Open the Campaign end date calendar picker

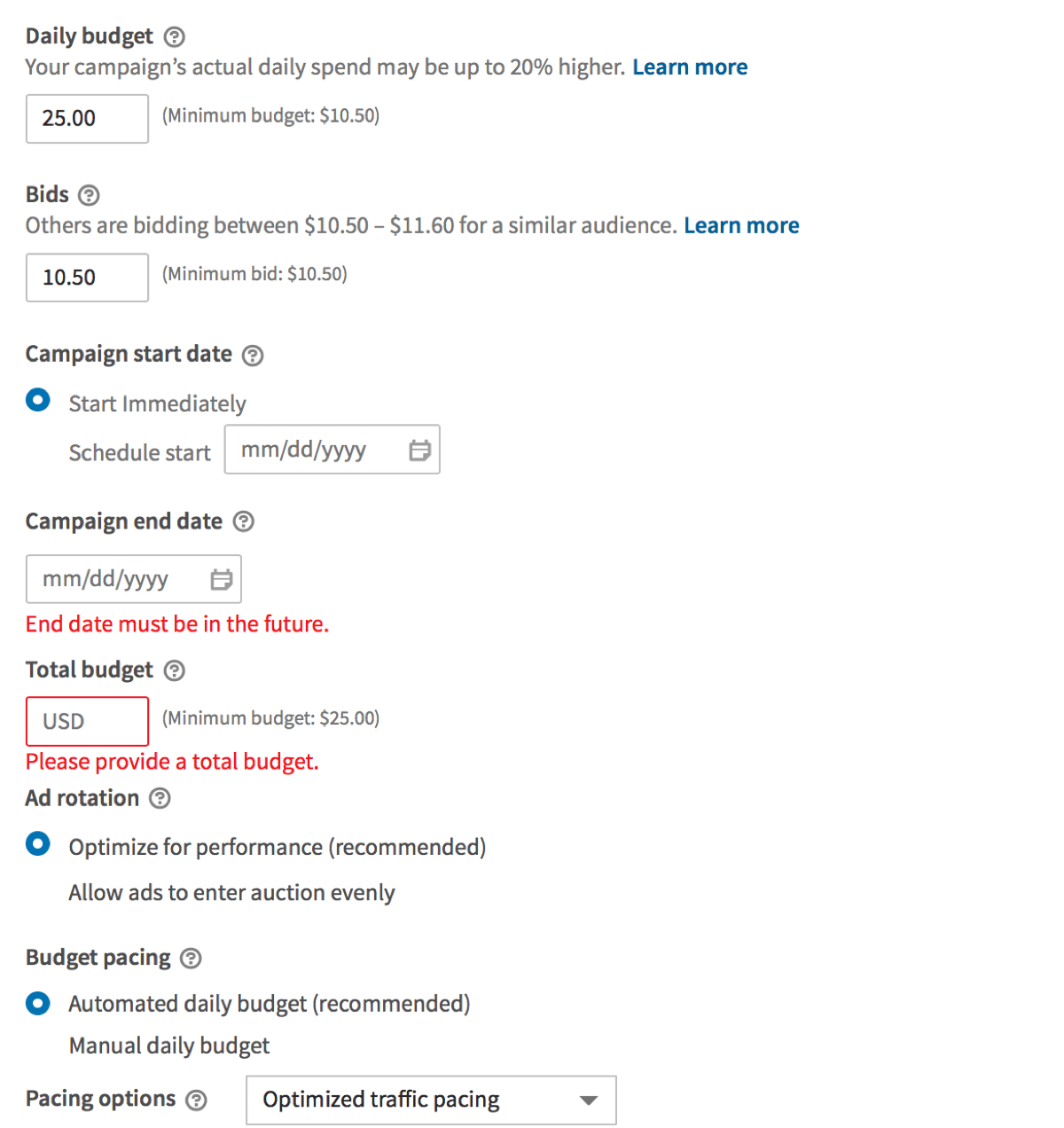(223, 578)
